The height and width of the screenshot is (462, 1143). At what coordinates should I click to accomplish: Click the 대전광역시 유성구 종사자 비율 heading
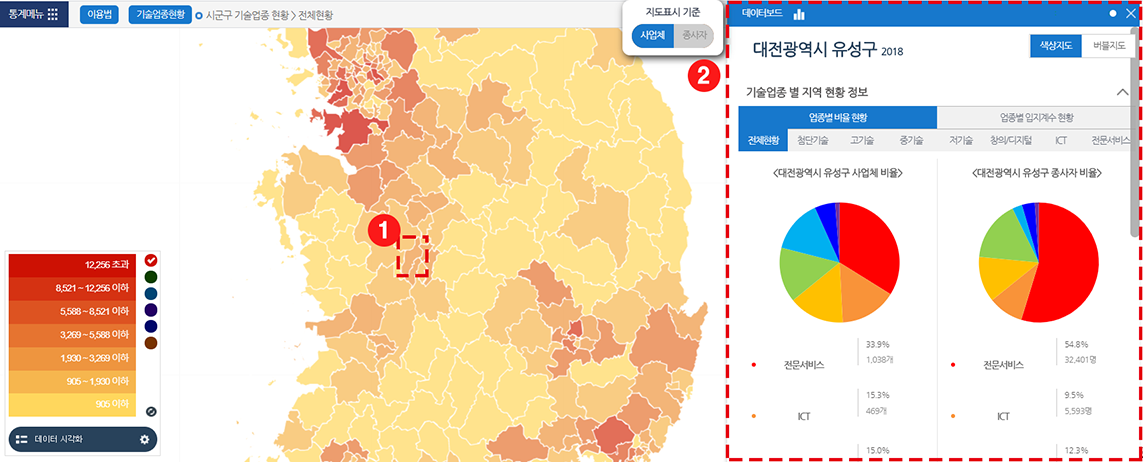click(x=1037, y=173)
